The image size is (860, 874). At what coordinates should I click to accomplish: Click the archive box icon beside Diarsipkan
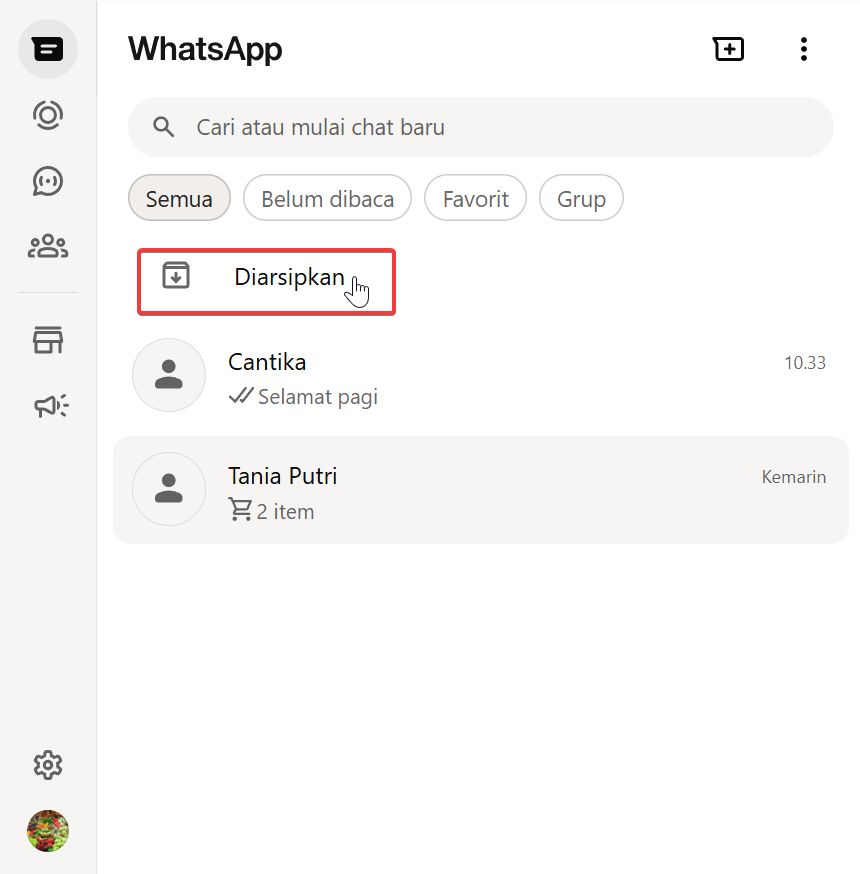pyautogui.click(x=176, y=275)
